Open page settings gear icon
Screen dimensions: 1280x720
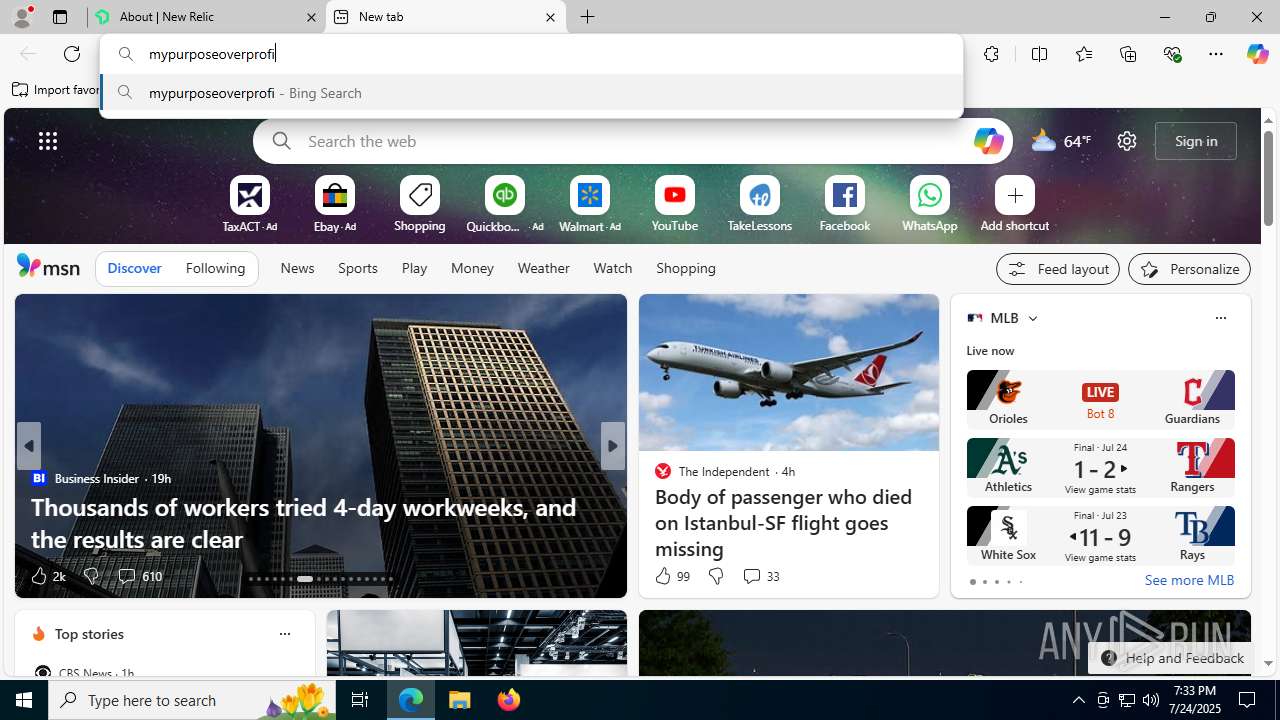(1126, 141)
